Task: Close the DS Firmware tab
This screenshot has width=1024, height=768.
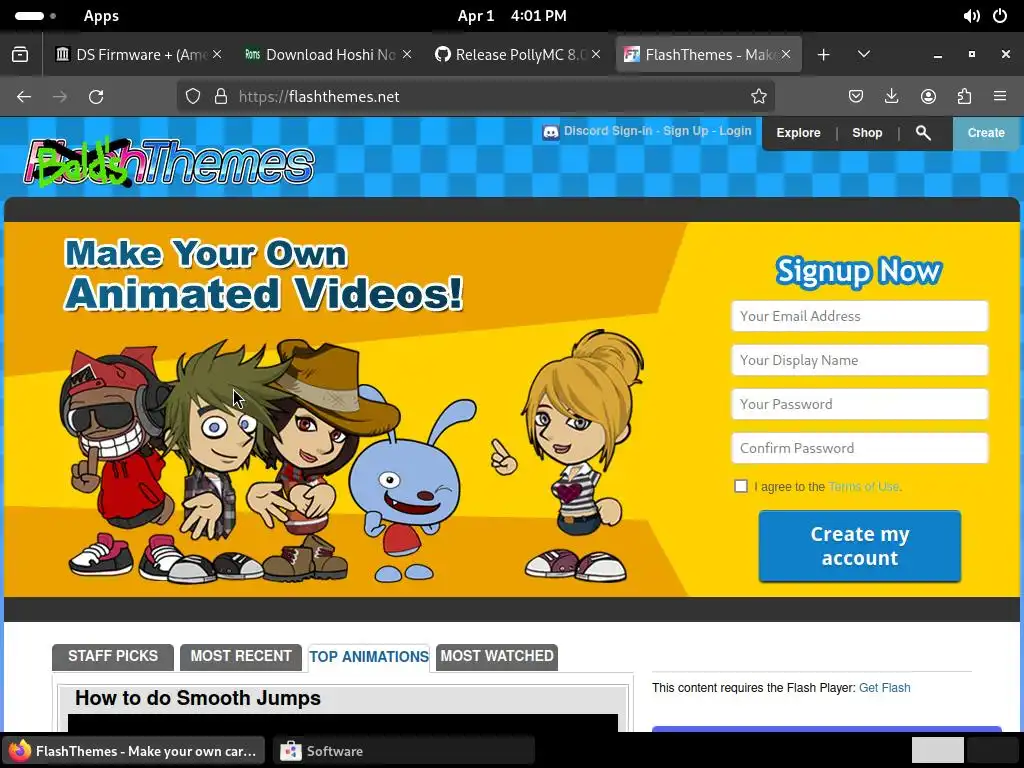Action: pyautogui.click(x=217, y=55)
